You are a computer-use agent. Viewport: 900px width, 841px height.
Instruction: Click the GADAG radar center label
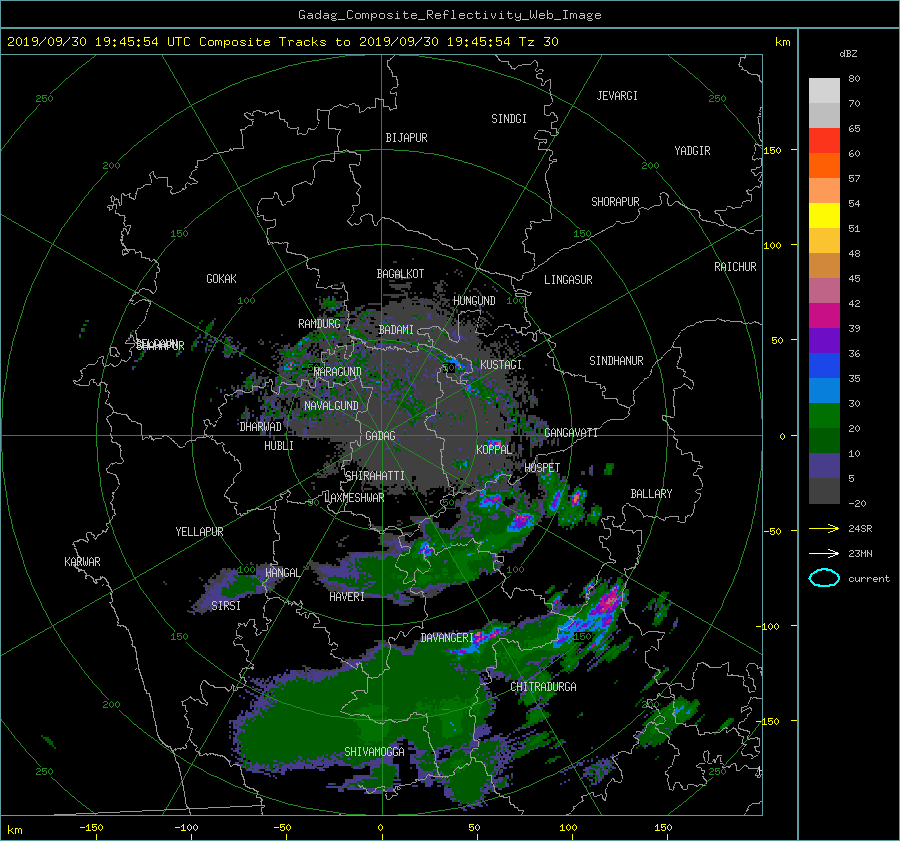point(380,436)
